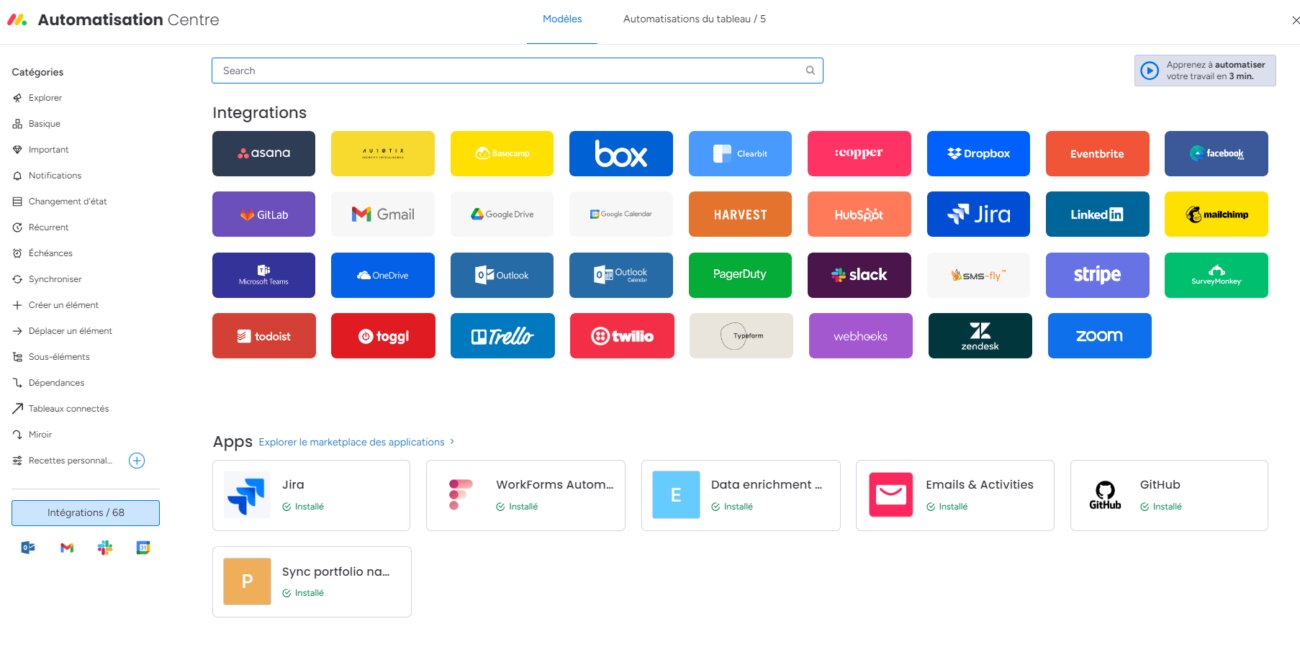
Task: Choose the Clearbit integration tile
Action: [740, 153]
